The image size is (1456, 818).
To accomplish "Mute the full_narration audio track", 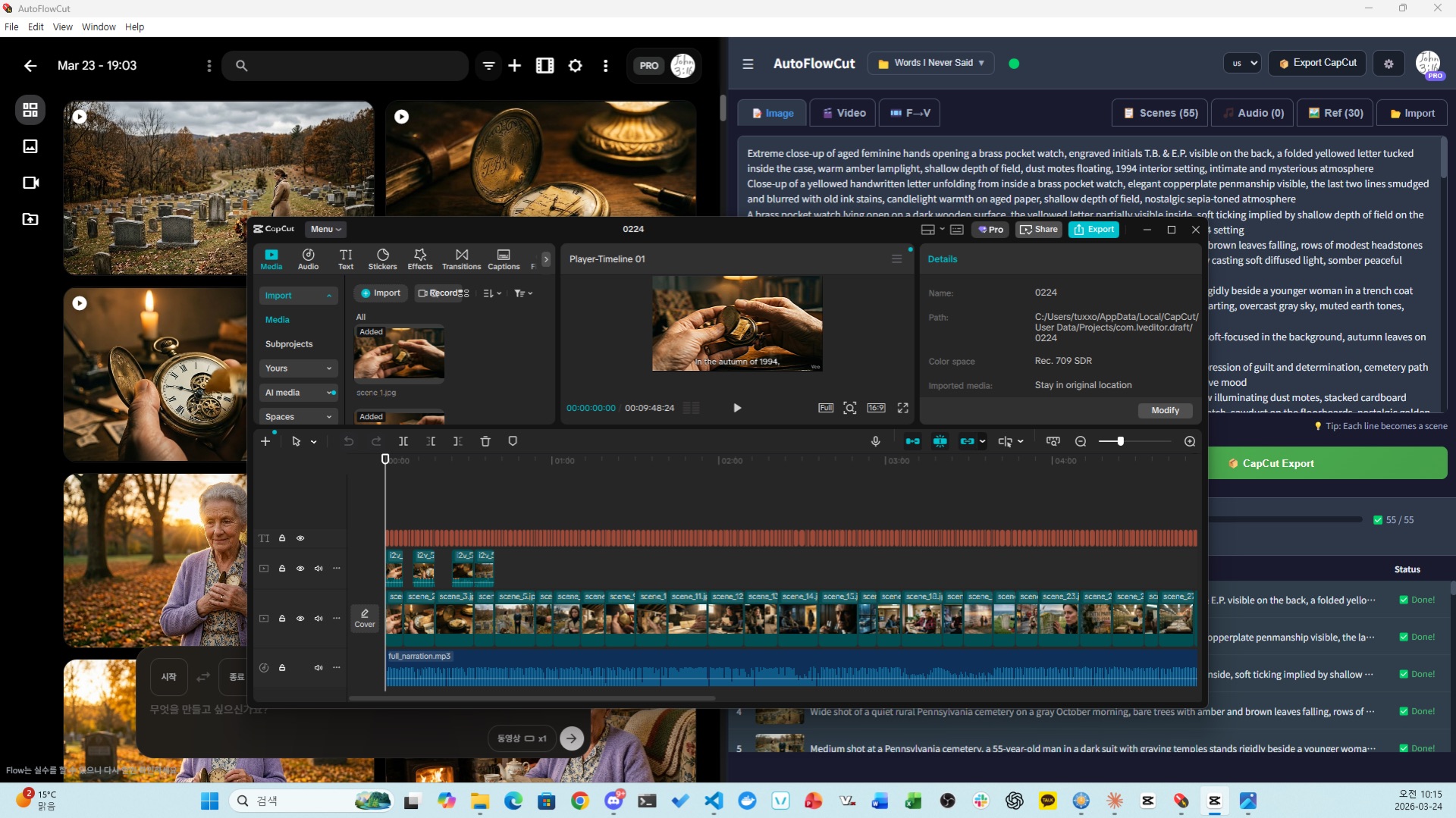I will point(318,668).
